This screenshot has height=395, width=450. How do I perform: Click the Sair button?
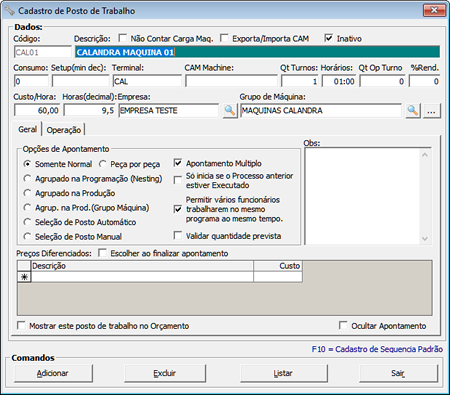tap(398, 373)
